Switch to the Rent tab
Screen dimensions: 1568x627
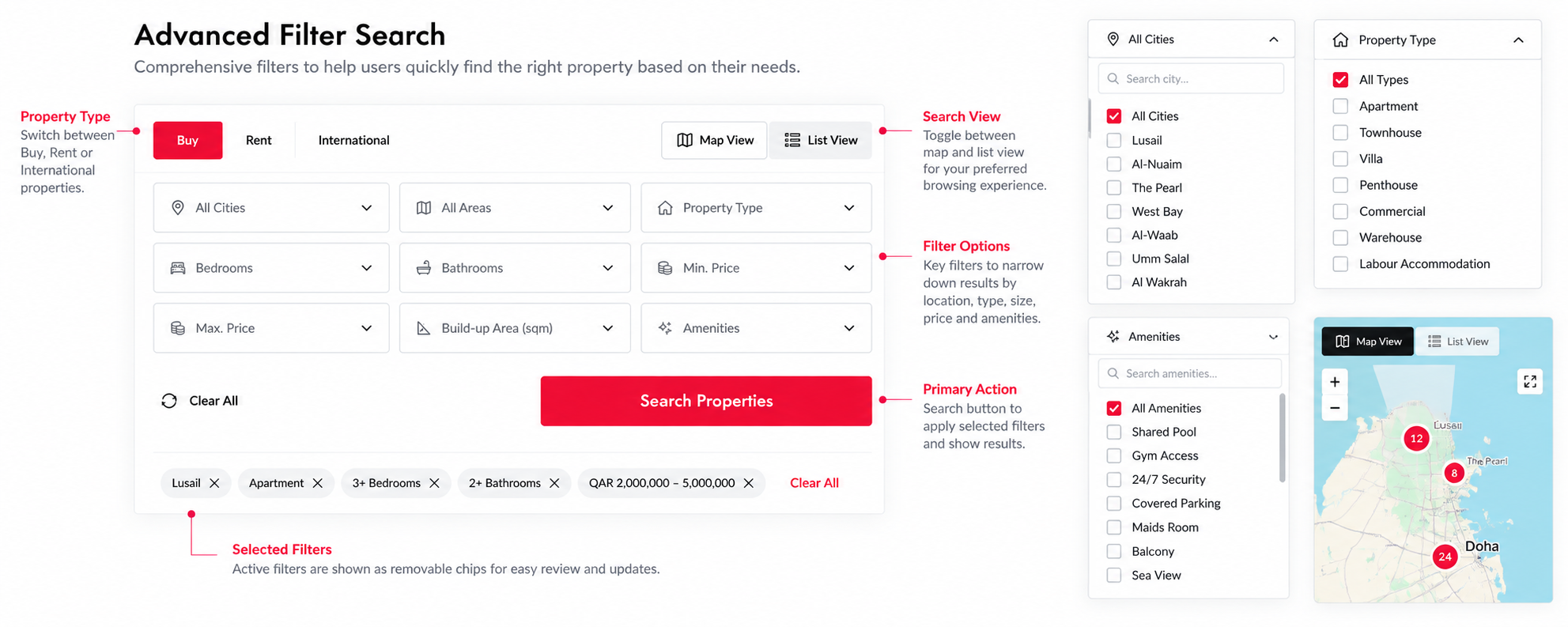tap(259, 140)
